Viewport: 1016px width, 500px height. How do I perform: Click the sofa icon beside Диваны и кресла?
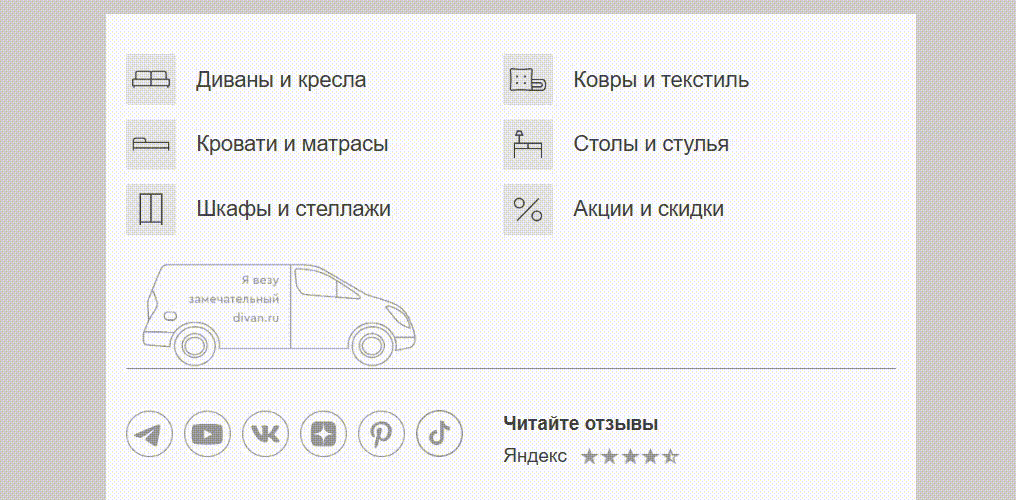pyautogui.click(x=151, y=80)
